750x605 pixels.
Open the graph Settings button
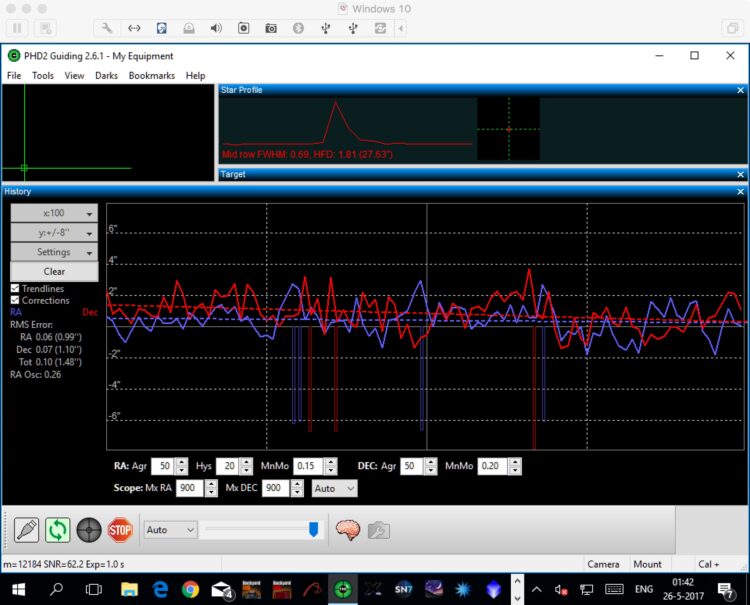(x=54, y=252)
